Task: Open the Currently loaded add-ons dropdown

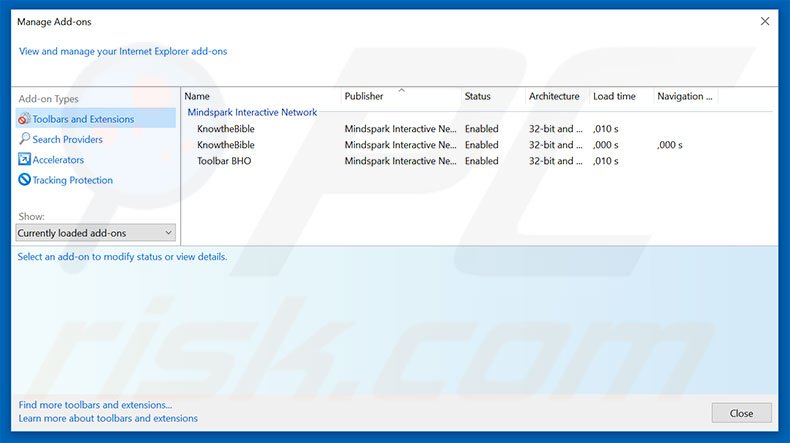Action: [96, 233]
